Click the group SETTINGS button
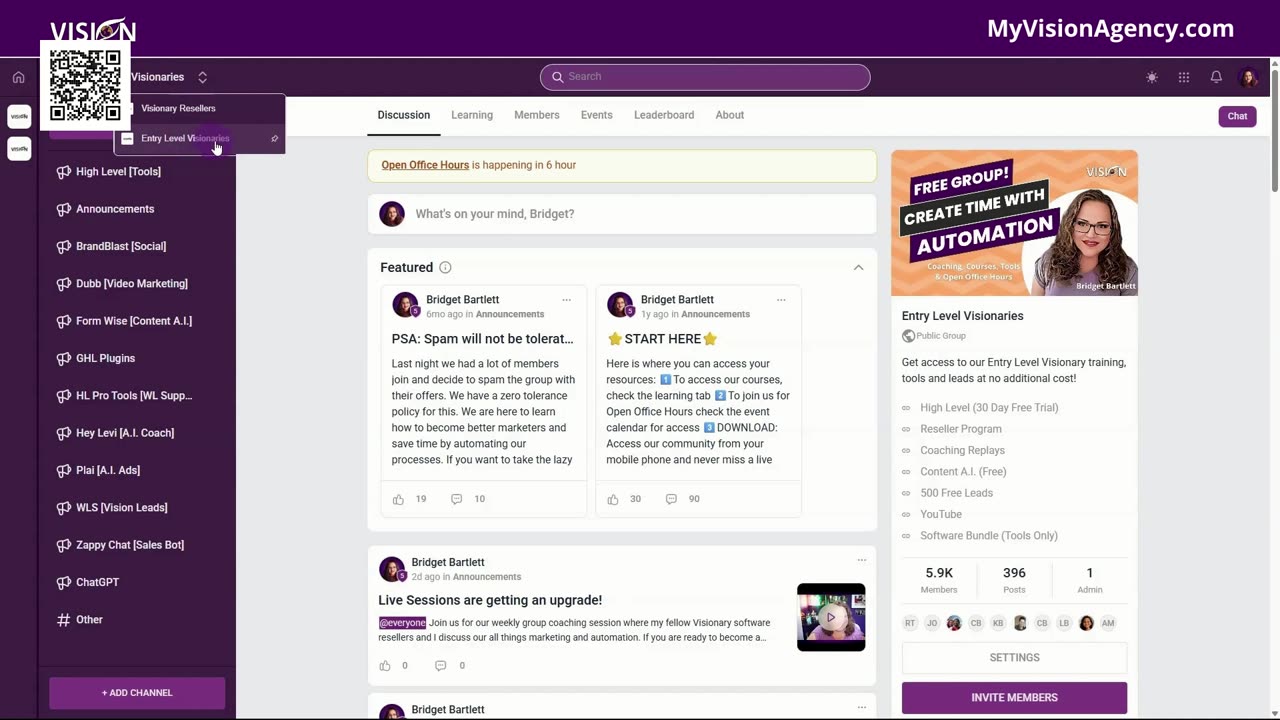The height and width of the screenshot is (720, 1280). coord(1014,658)
